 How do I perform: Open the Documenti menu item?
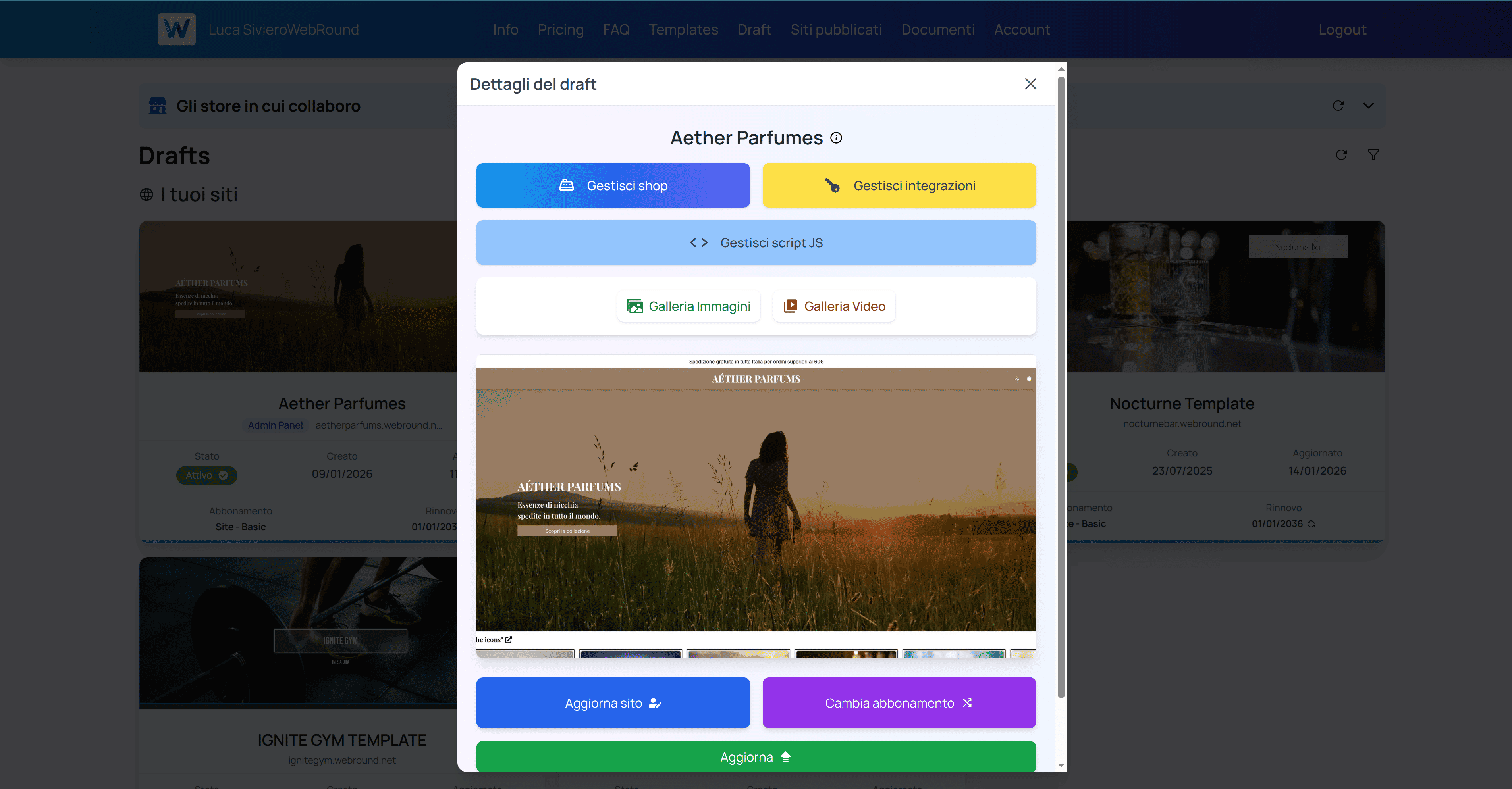coord(937,29)
